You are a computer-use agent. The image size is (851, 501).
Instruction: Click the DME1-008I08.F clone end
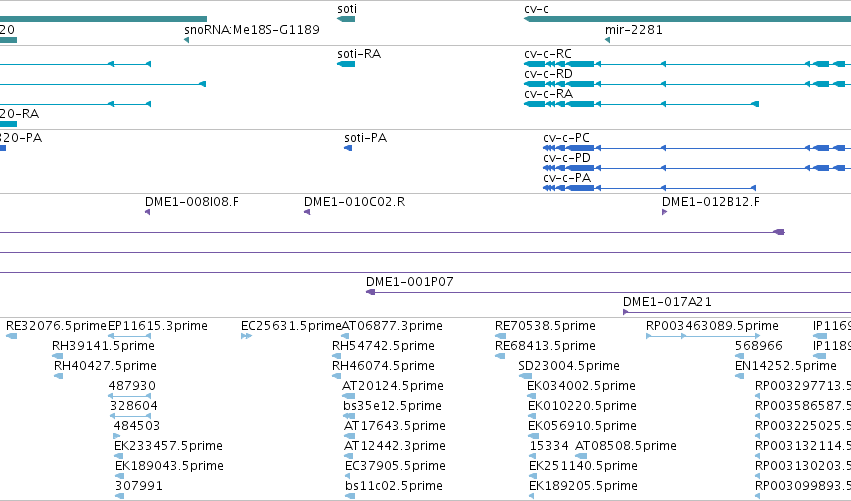148,212
